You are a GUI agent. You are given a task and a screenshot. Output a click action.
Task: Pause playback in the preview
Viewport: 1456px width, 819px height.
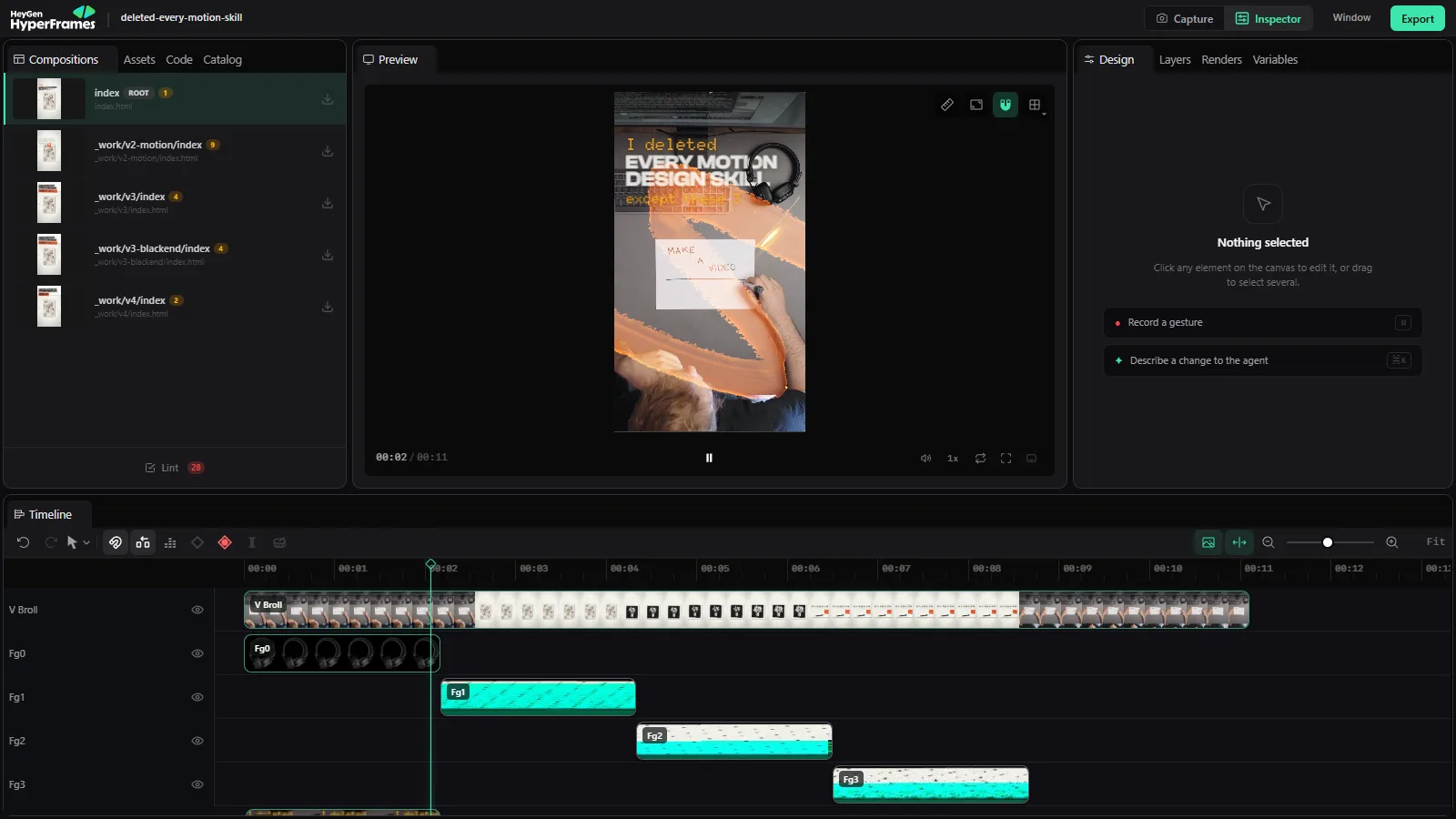click(709, 458)
